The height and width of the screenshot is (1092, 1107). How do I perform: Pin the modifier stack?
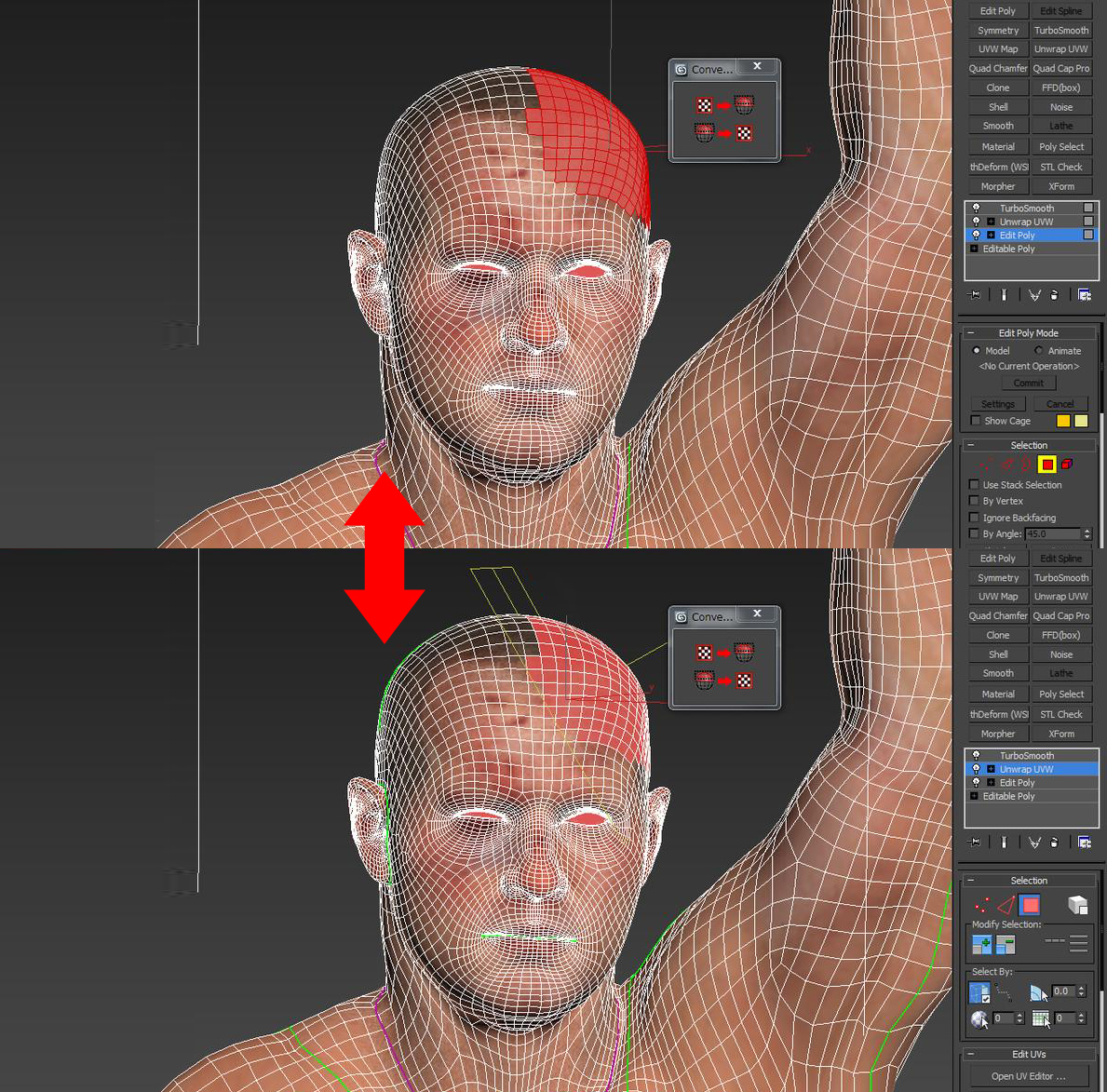[975, 294]
